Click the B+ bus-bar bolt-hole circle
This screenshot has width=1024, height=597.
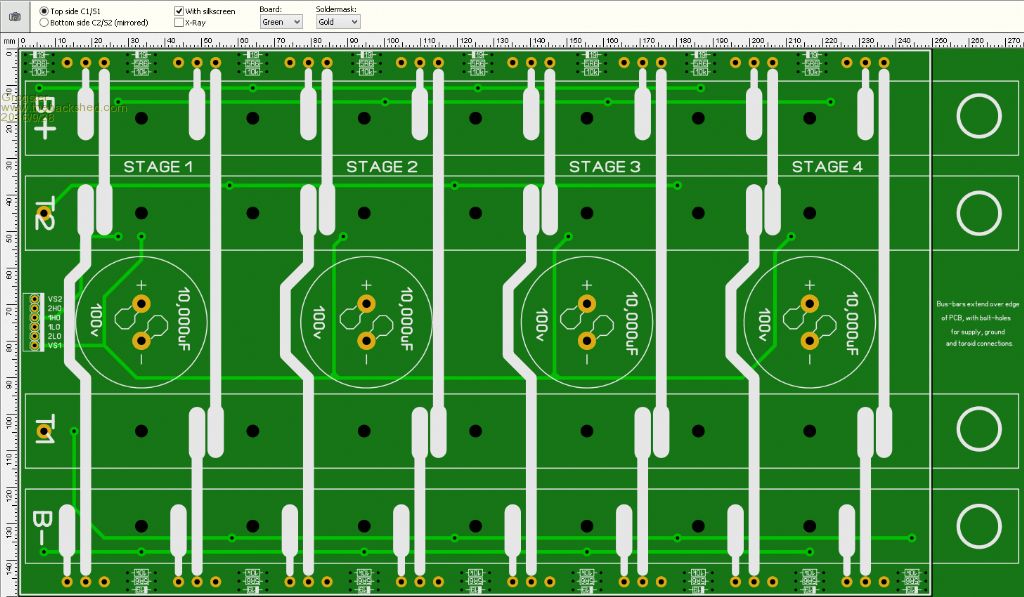coord(978,117)
